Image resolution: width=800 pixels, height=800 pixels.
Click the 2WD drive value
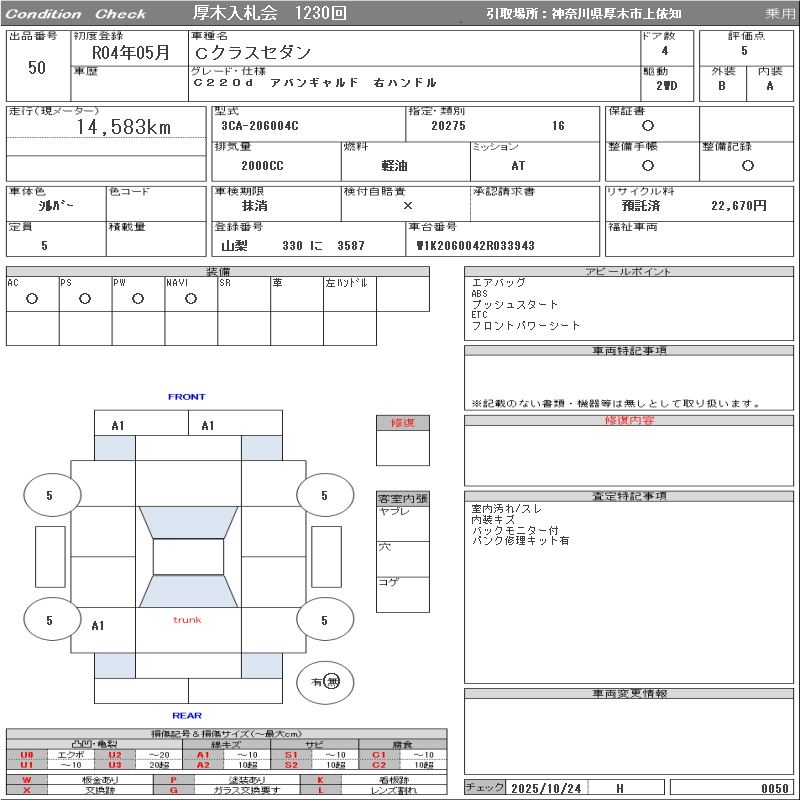667,86
